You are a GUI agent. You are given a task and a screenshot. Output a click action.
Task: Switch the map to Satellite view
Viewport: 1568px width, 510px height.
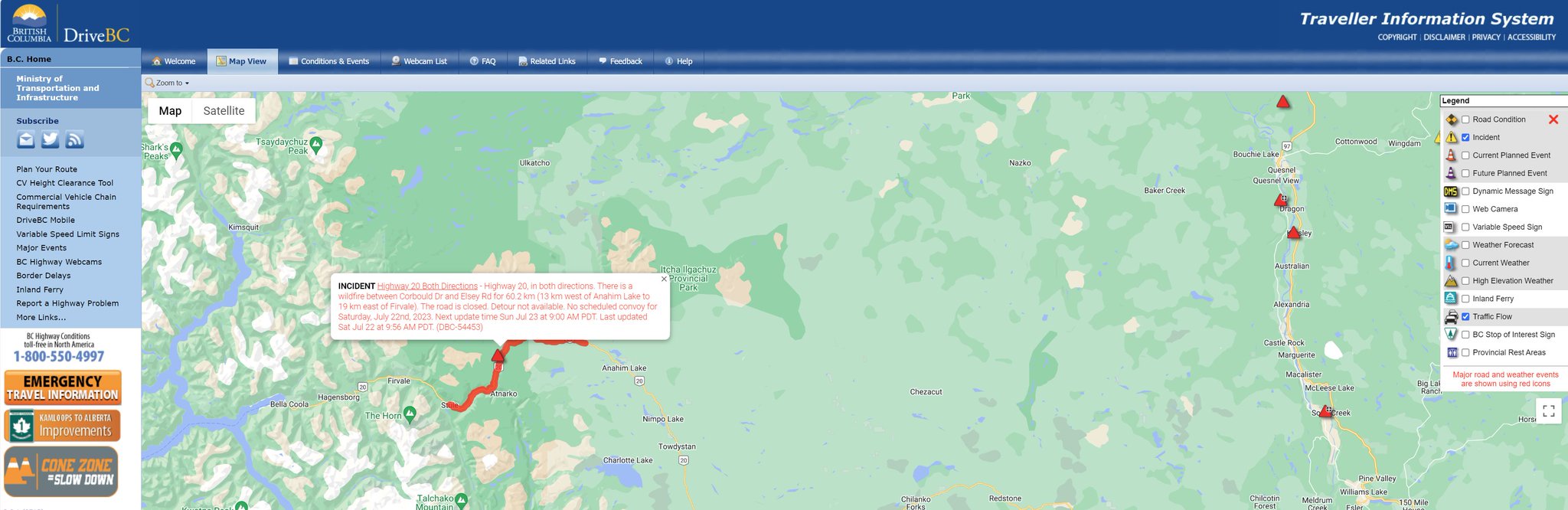(x=224, y=111)
